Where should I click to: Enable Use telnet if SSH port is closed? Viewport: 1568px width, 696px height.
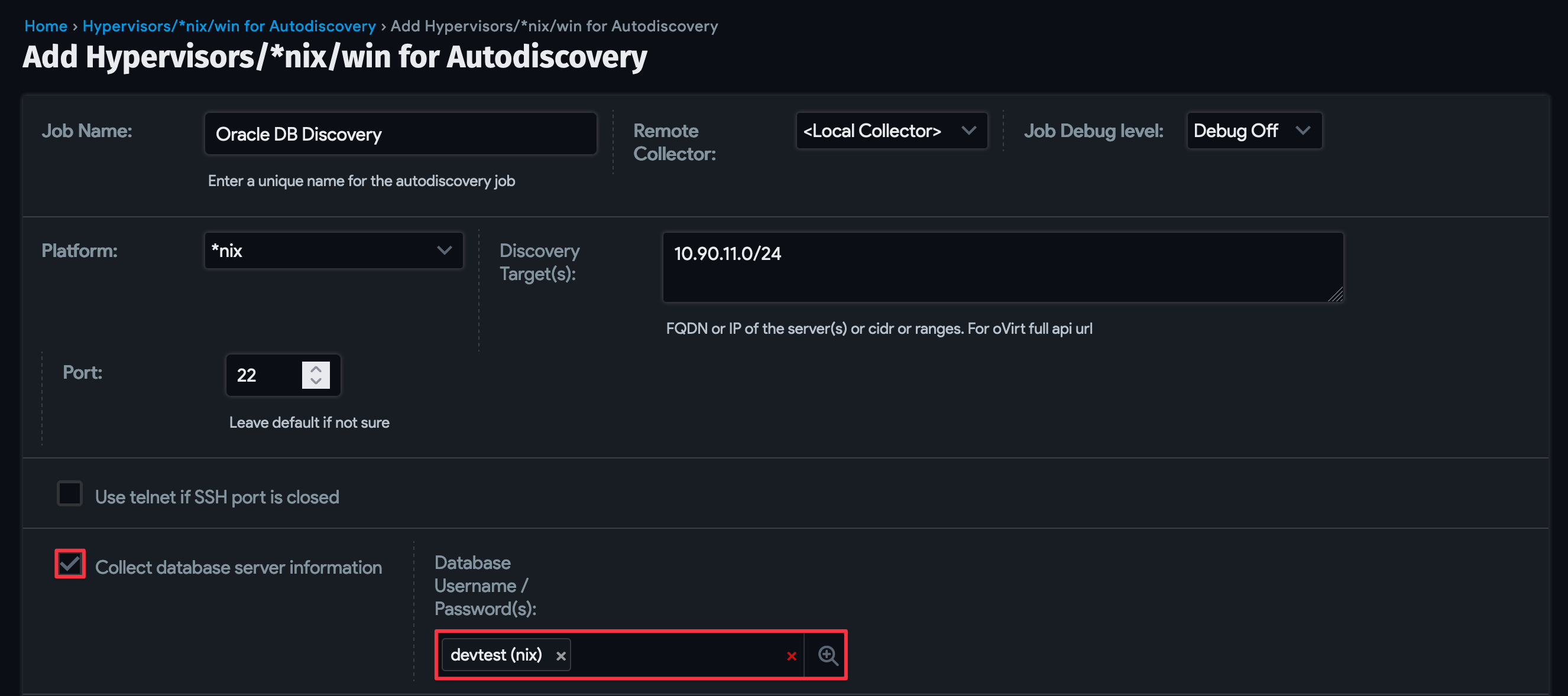coord(69,494)
